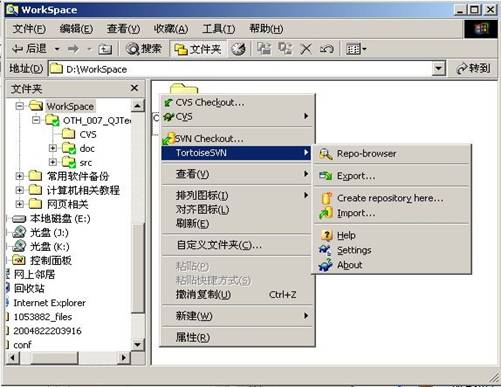The height and width of the screenshot is (387, 501).
Task: Click the 转到 go button
Action: [x=473, y=69]
